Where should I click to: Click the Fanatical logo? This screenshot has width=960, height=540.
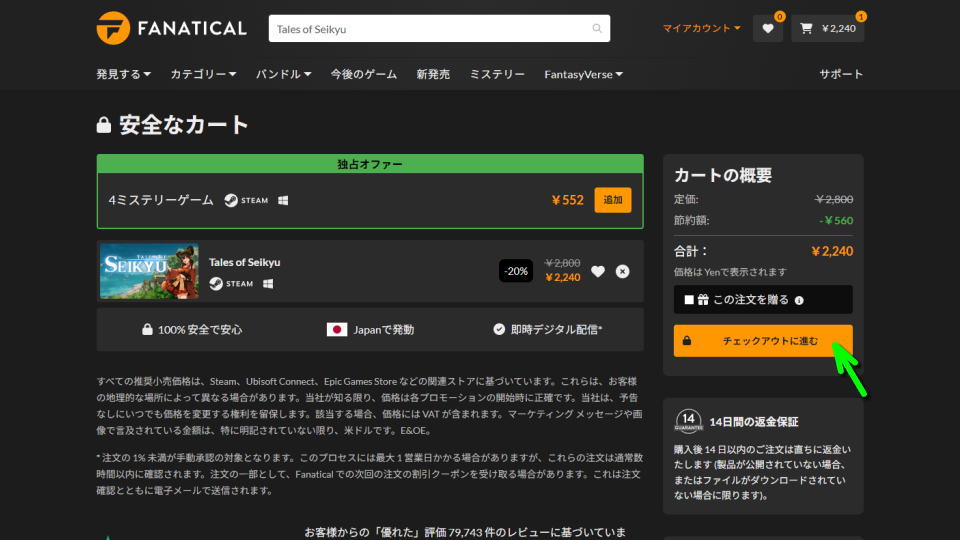[171, 28]
